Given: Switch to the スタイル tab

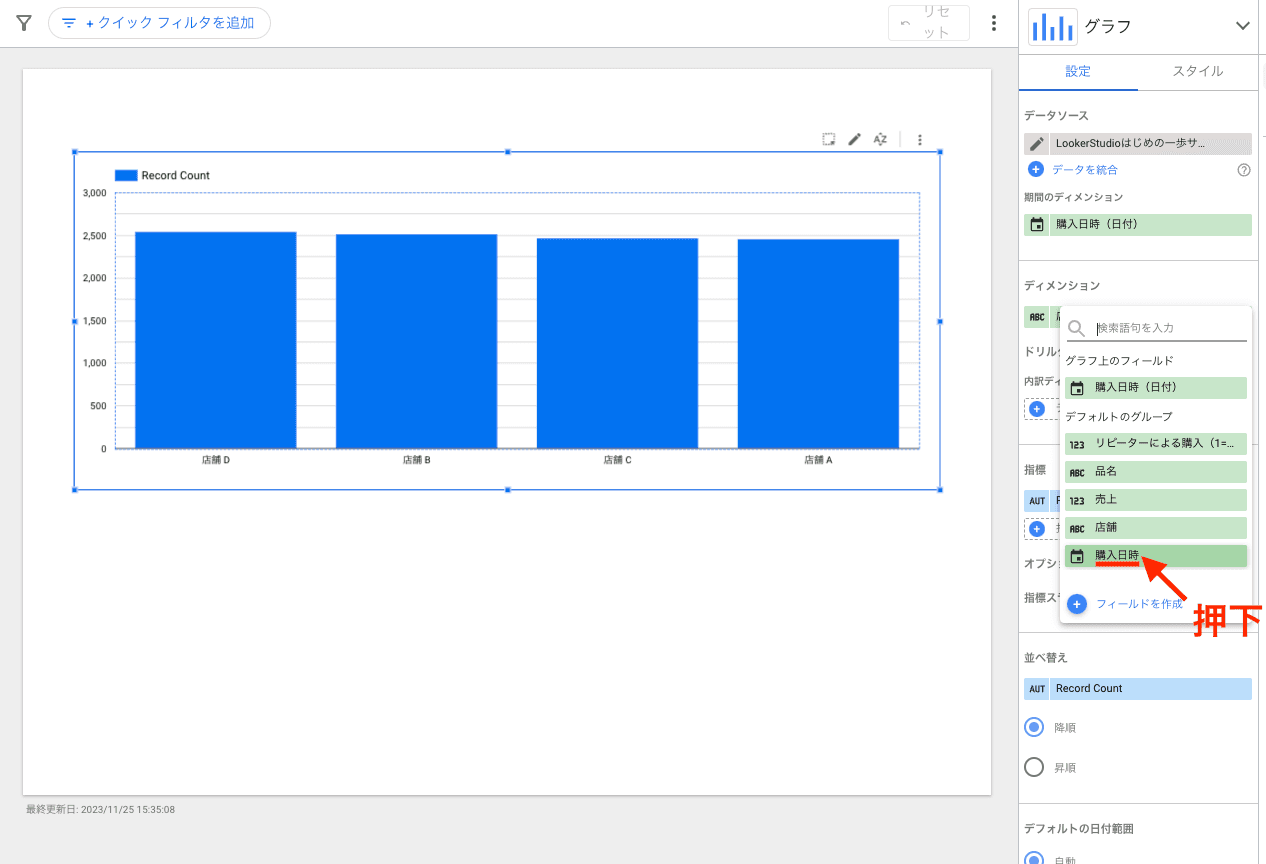Looking at the screenshot, I should pos(1197,71).
